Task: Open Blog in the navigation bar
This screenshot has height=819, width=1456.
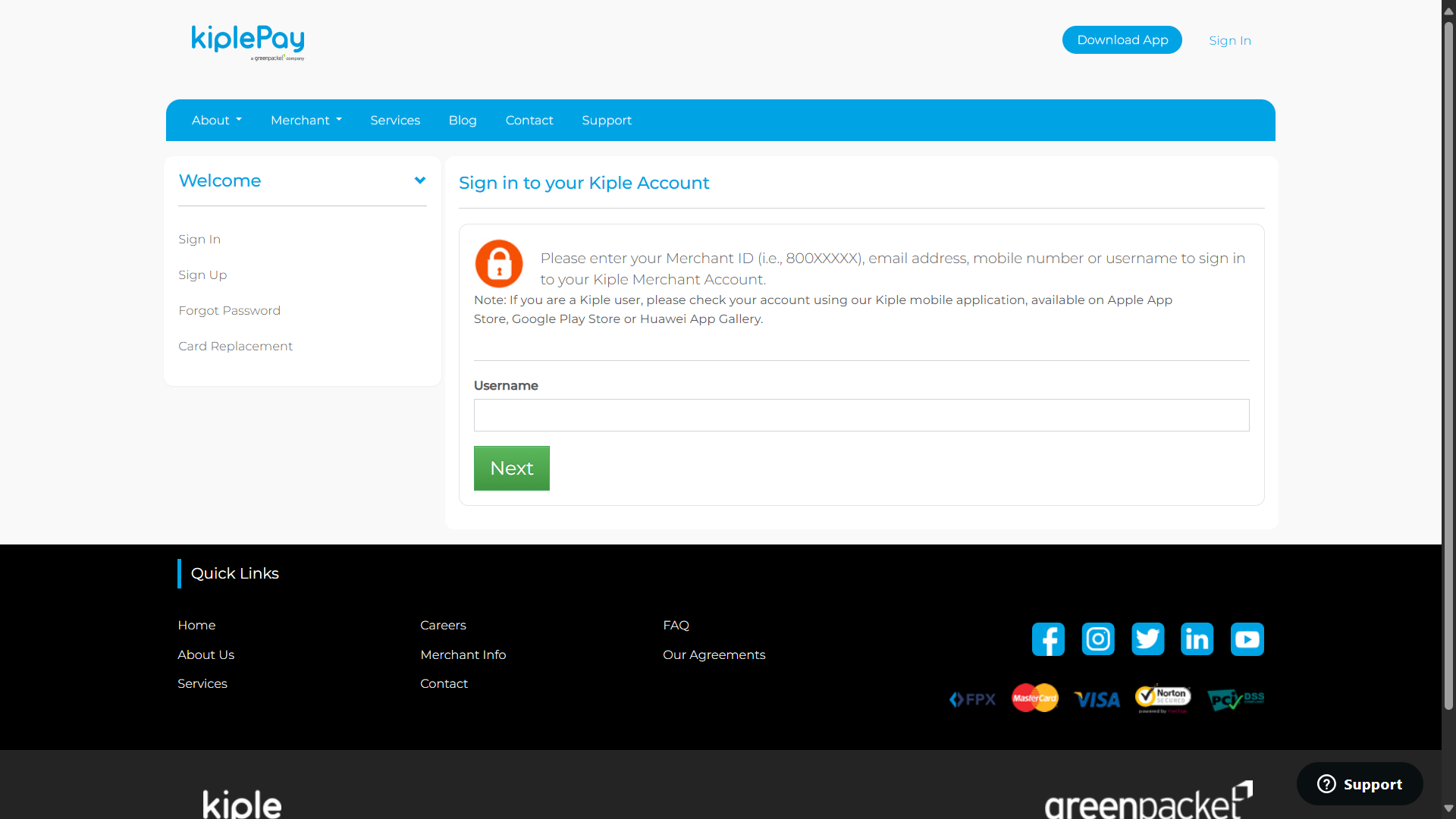Action: pyautogui.click(x=463, y=121)
